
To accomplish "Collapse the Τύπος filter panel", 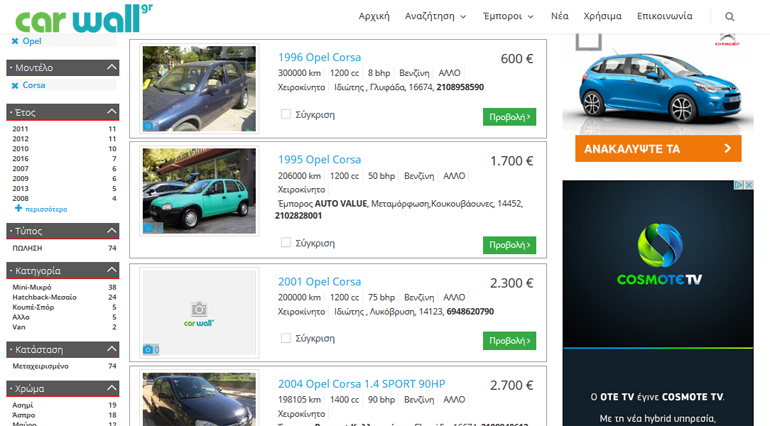I will 112,230.
